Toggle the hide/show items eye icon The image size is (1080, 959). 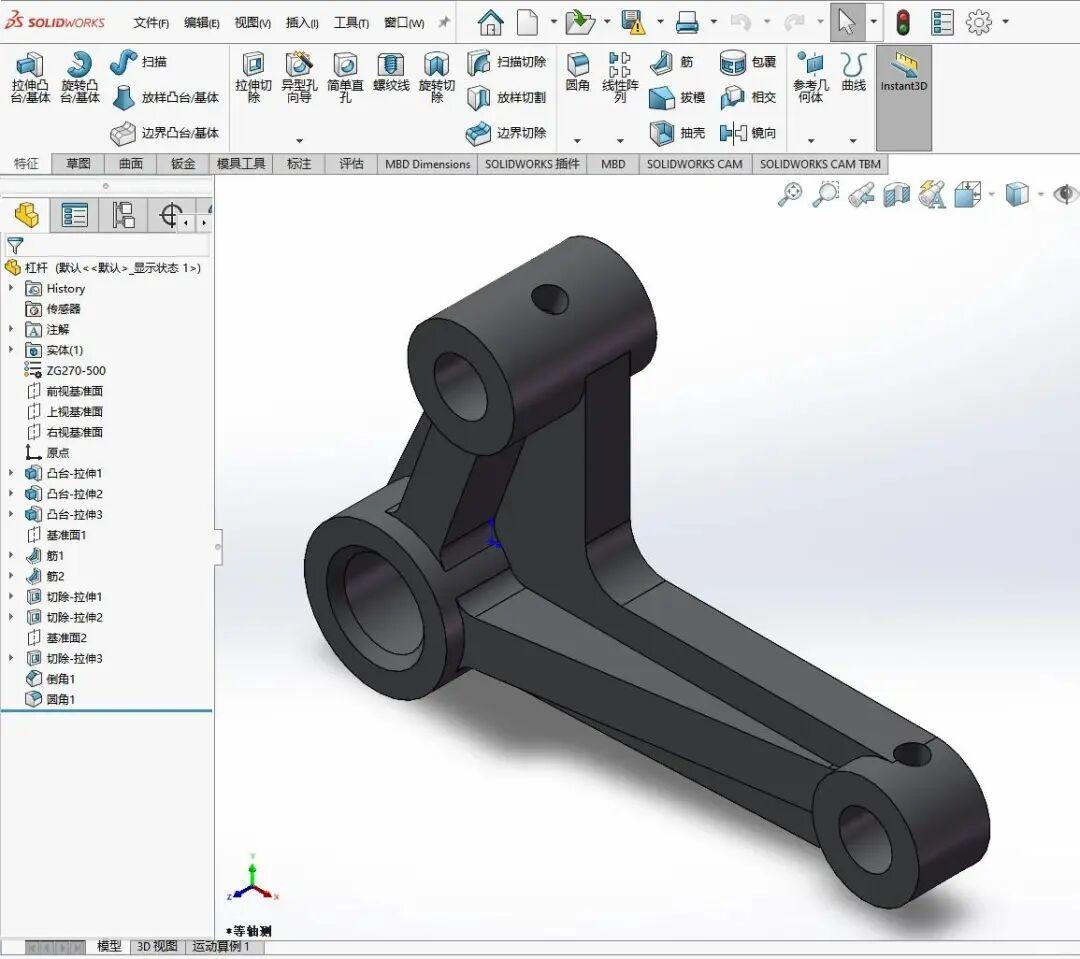pyautogui.click(x=1065, y=195)
